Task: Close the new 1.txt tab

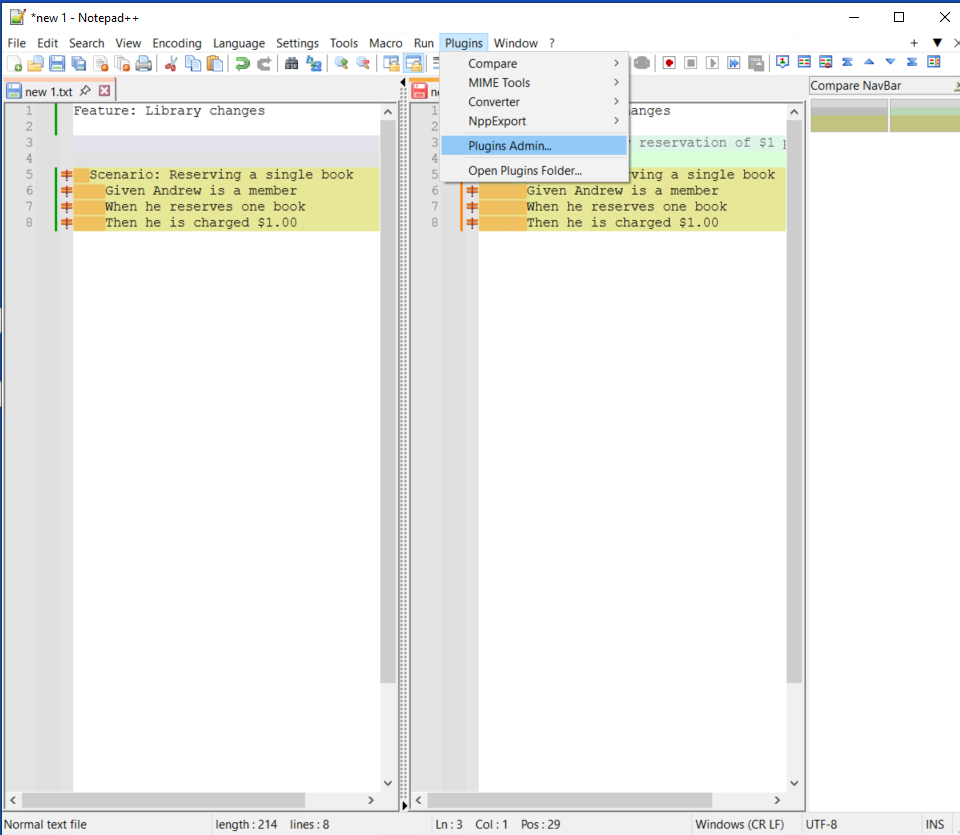Action: [105, 91]
